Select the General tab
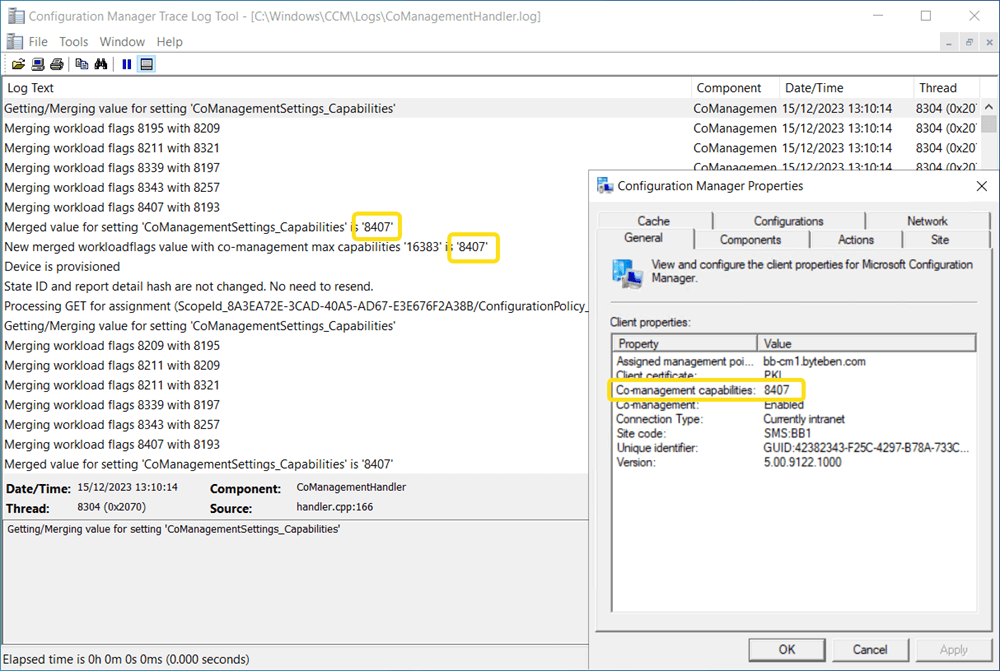Image resolution: width=1000 pixels, height=671 pixels. pos(644,238)
